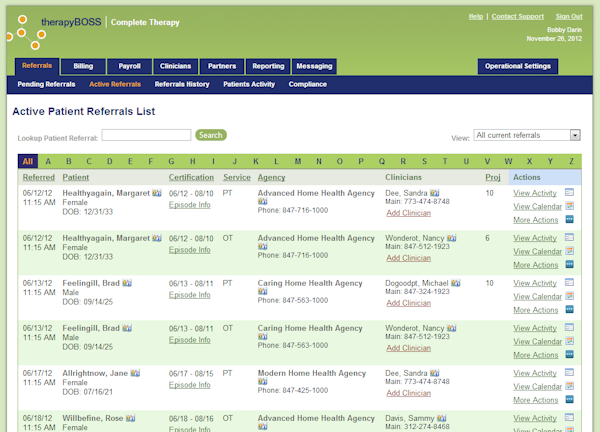Open contact card icon beside first Healthyagain, Margaret PT row
Screen dimensions: 600x432
tap(157, 193)
